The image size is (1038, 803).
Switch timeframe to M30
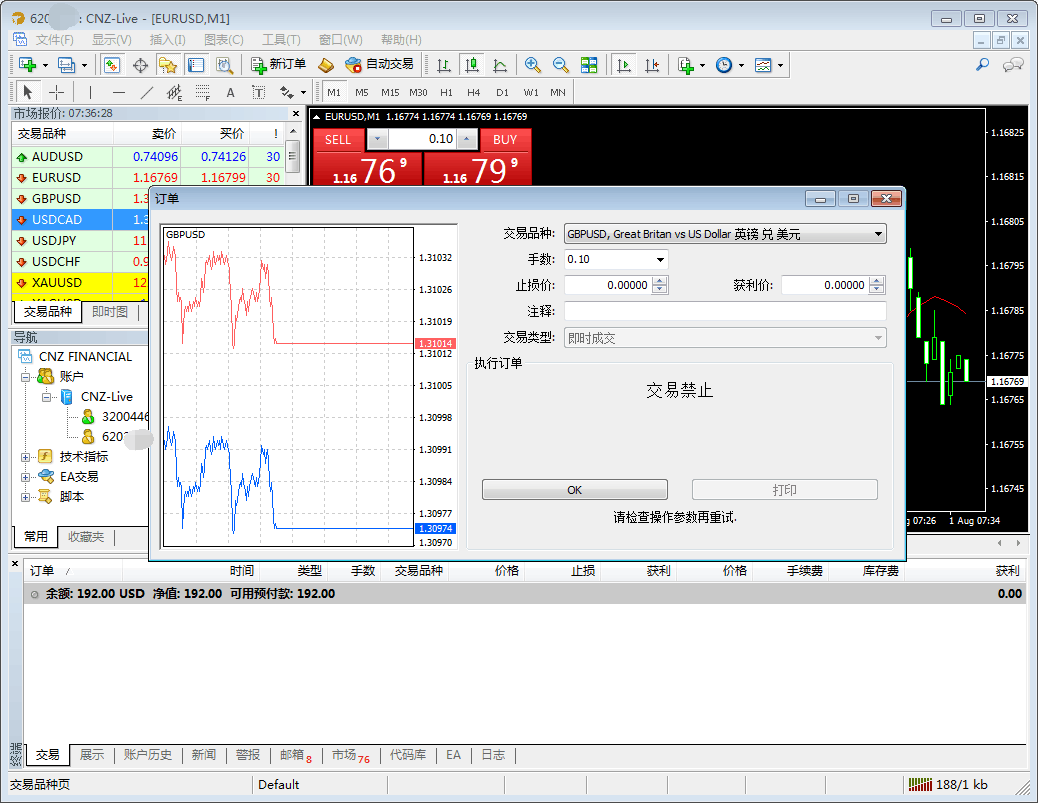pos(418,92)
